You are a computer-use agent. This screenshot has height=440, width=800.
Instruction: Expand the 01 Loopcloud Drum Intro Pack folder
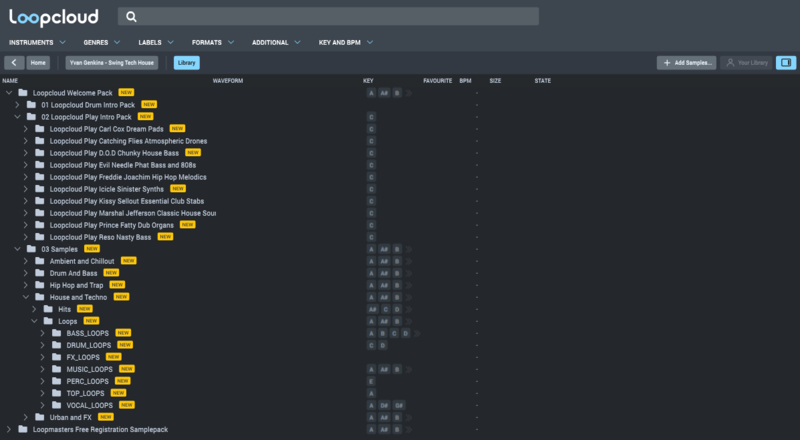pos(17,105)
